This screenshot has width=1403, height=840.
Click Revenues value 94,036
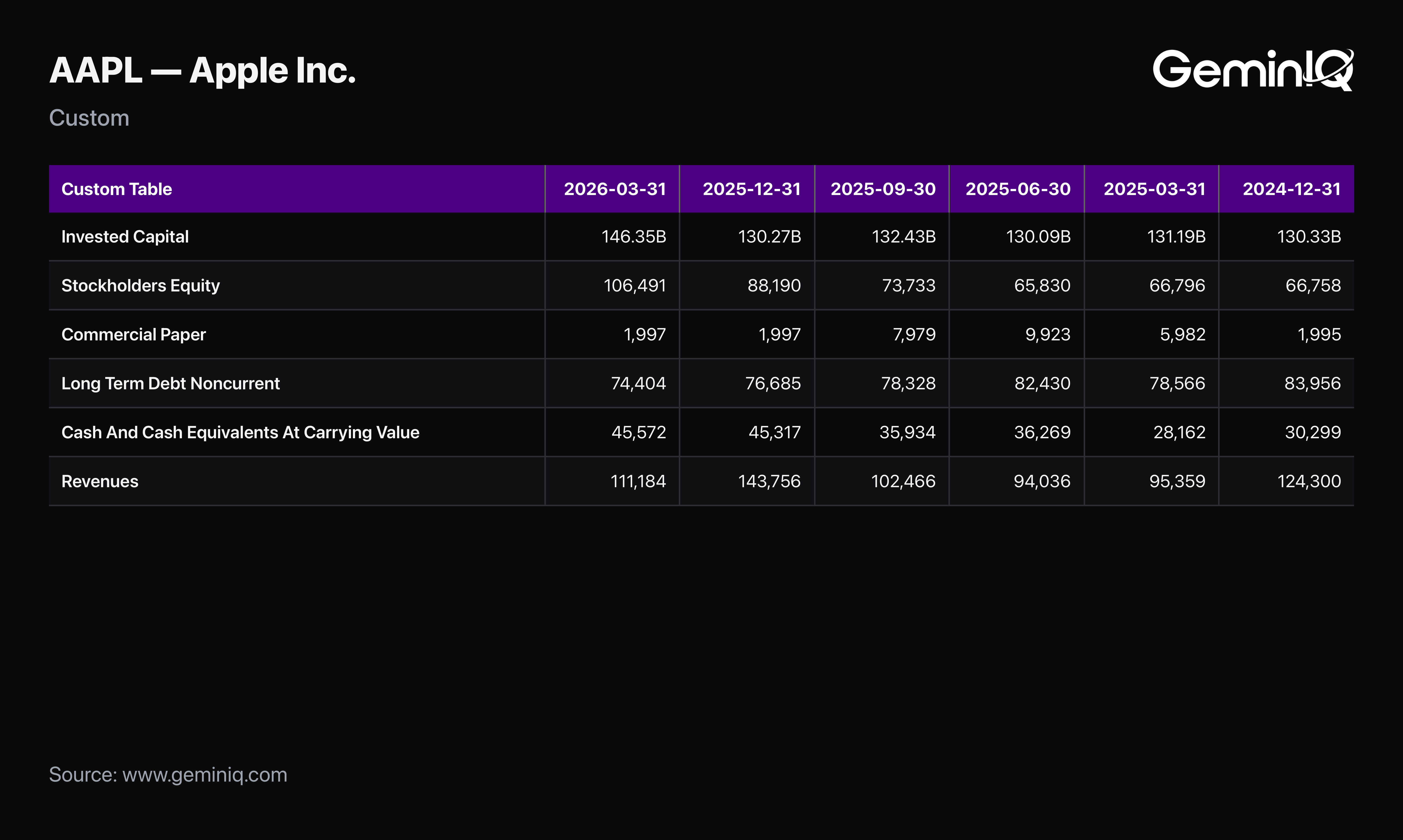click(1042, 481)
